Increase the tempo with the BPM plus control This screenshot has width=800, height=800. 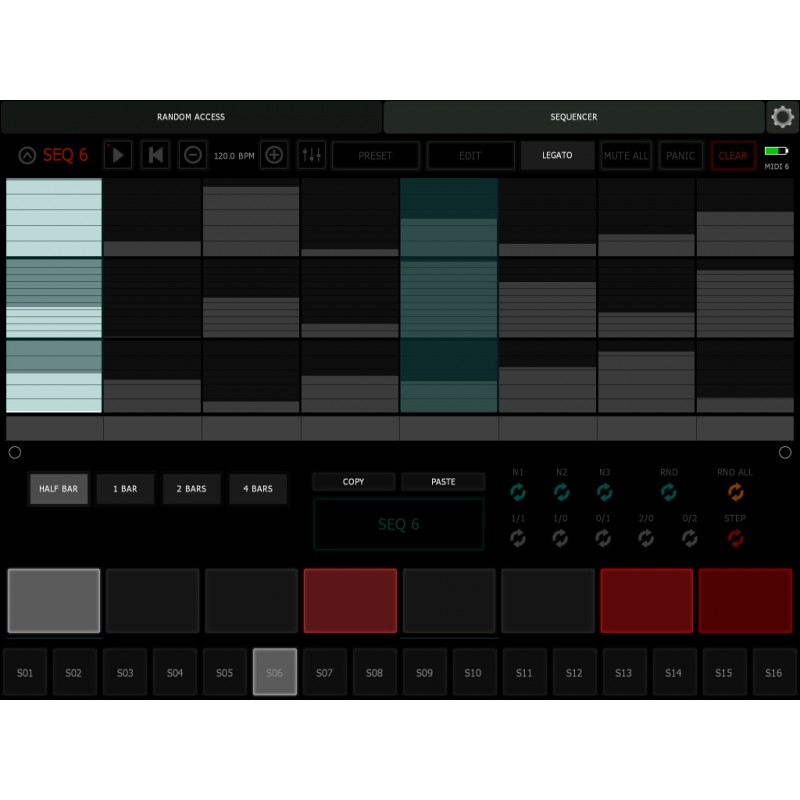(x=274, y=155)
